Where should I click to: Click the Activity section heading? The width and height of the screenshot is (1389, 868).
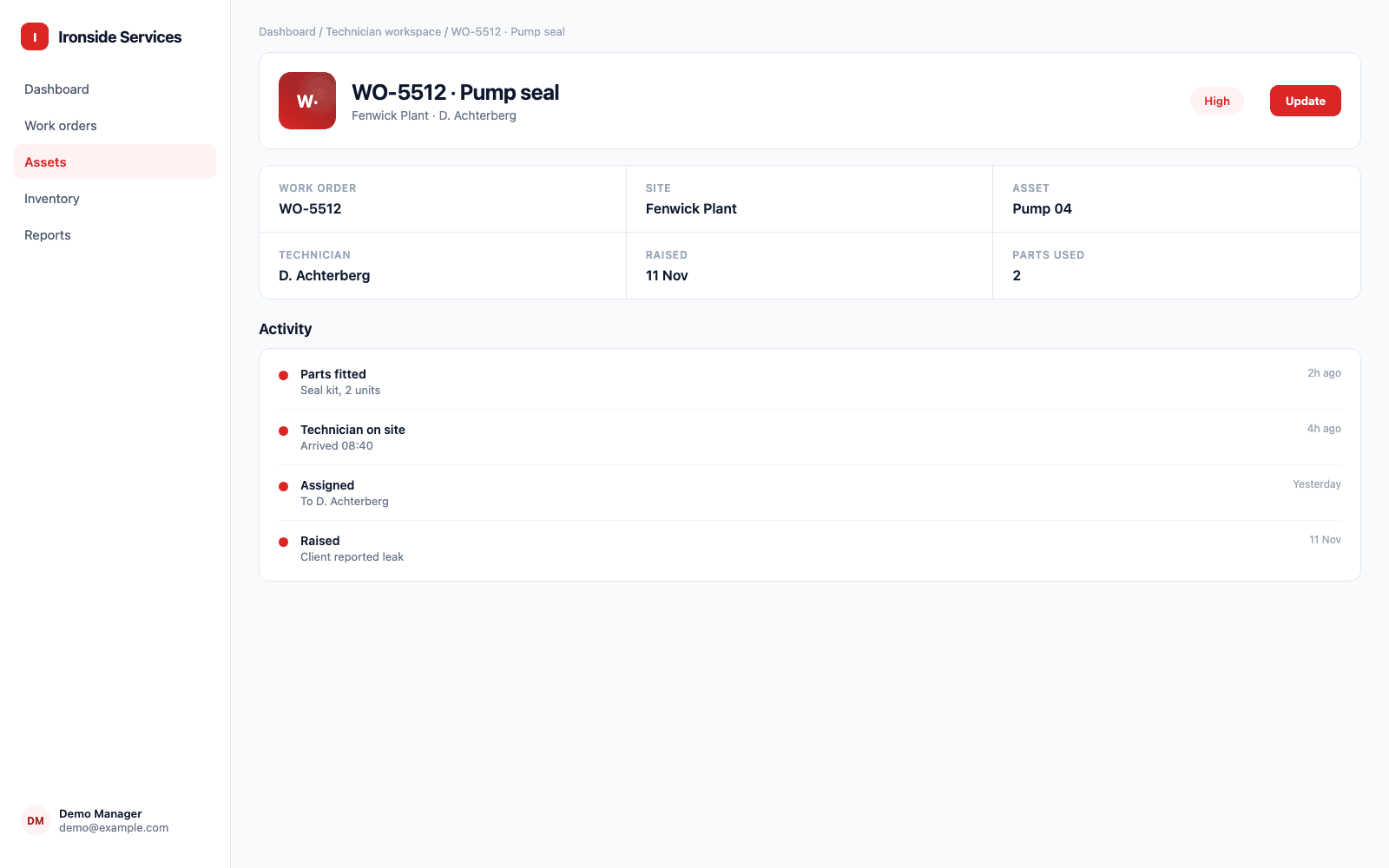[285, 329]
